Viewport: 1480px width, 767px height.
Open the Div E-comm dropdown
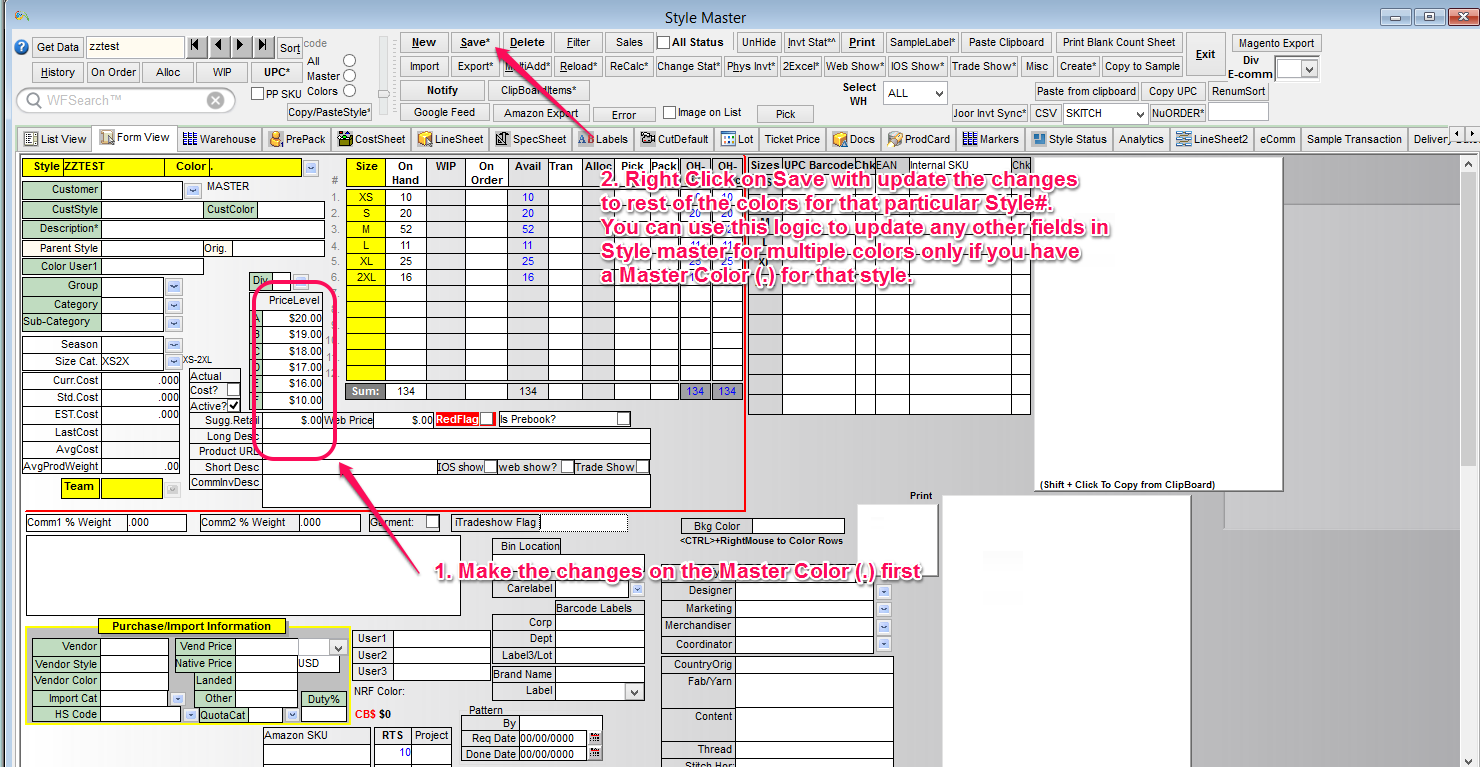click(1298, 68)
